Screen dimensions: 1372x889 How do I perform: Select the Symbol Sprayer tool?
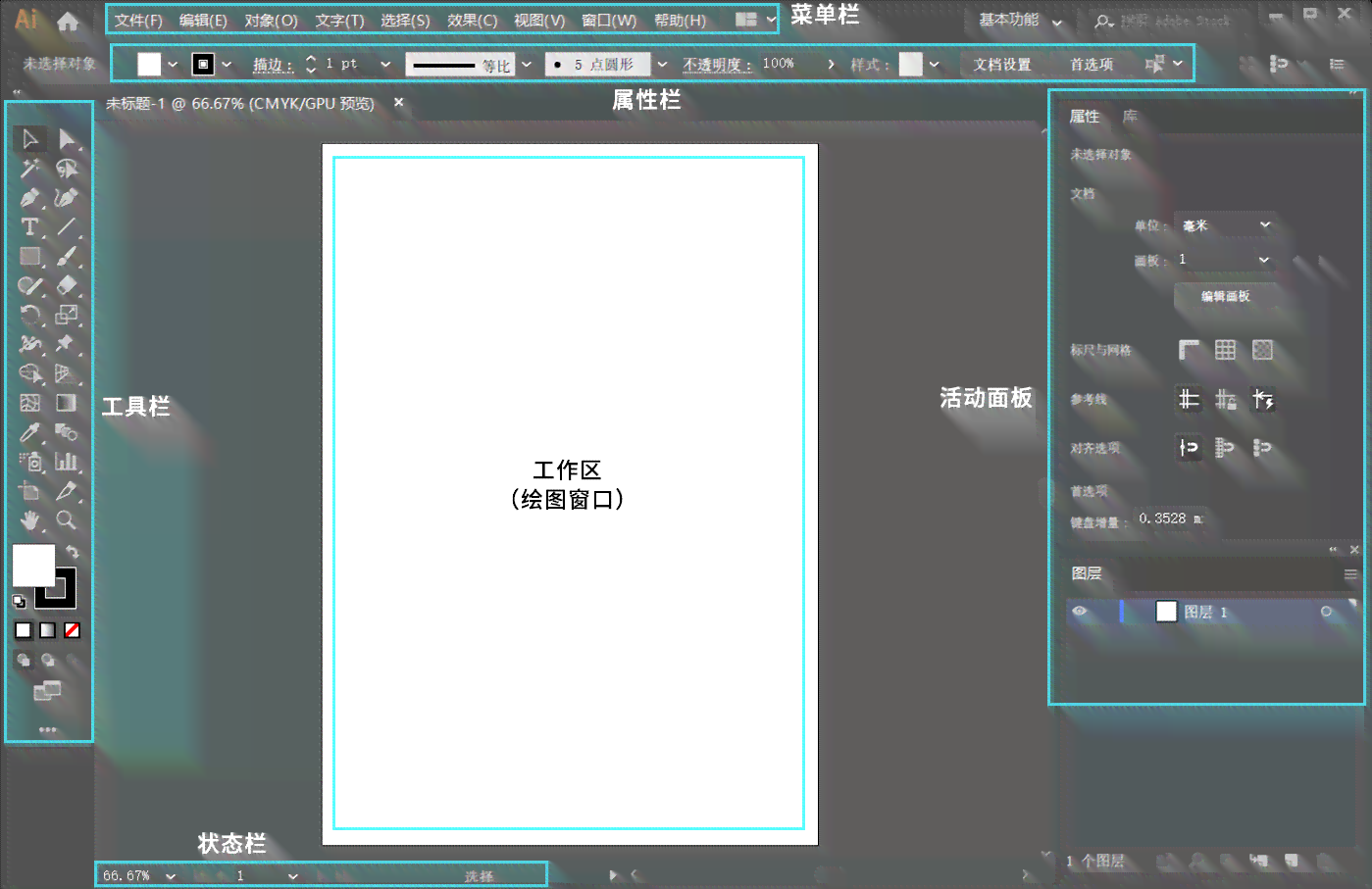(x=30, y=462)
